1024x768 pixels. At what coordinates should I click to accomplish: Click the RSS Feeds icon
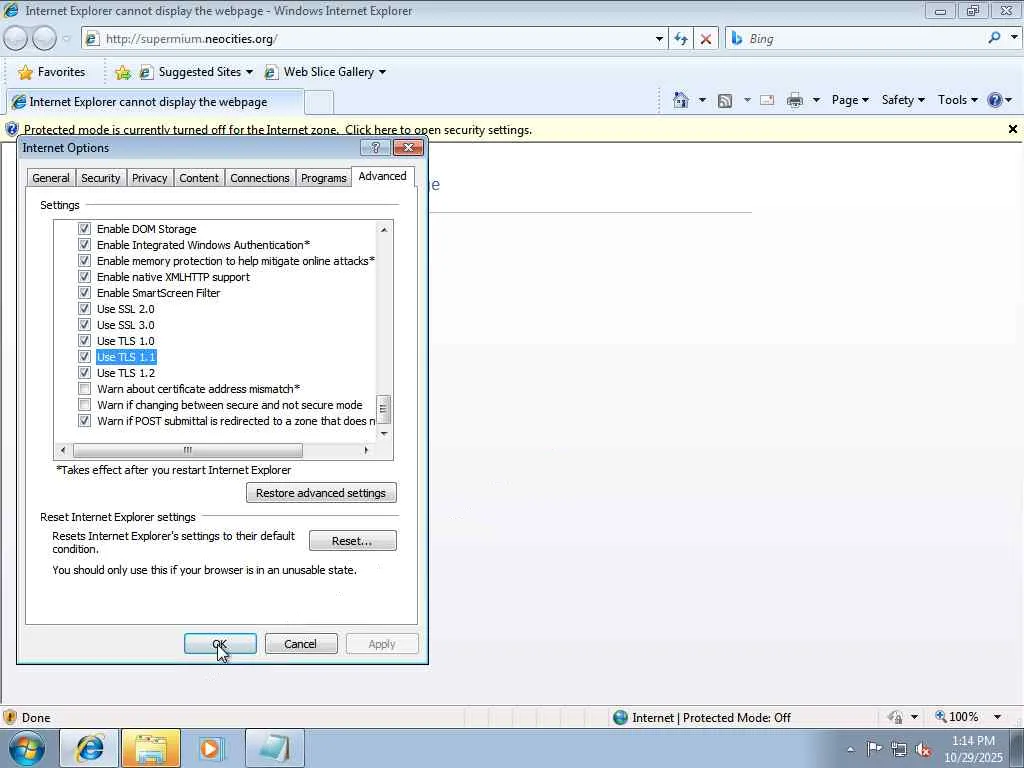pyautogui.click(x=724, y=100)
